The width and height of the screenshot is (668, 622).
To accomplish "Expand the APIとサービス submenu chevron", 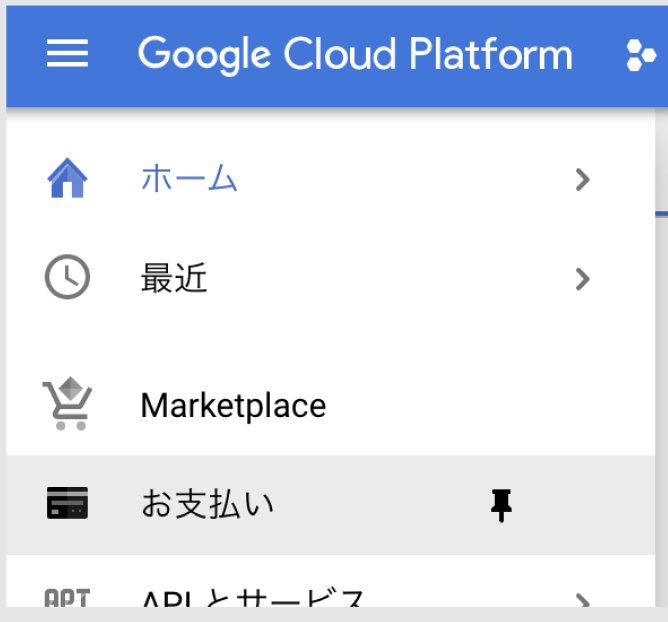I will (x=583, y=600).
